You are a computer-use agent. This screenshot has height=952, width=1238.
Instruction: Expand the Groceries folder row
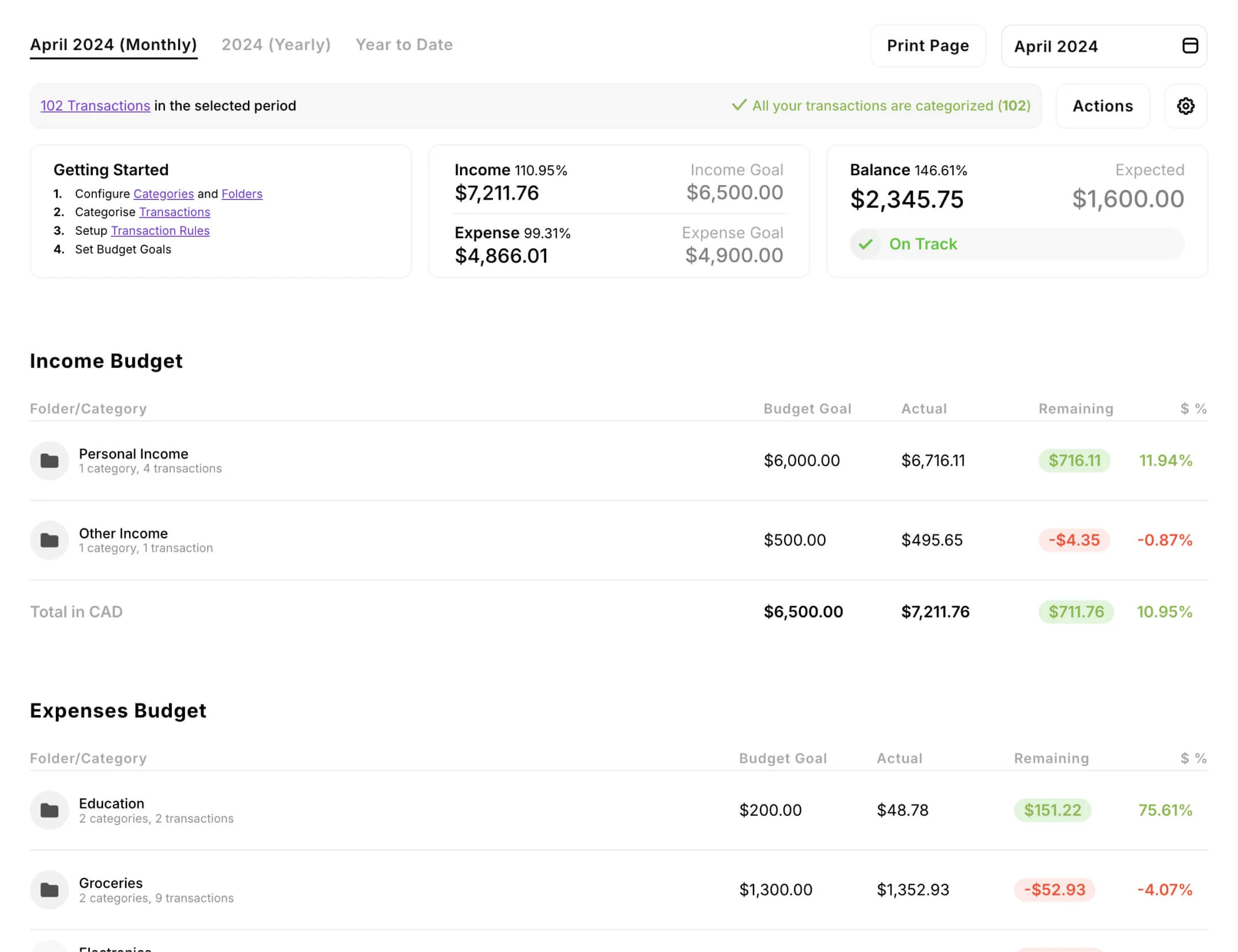point(111,883)
